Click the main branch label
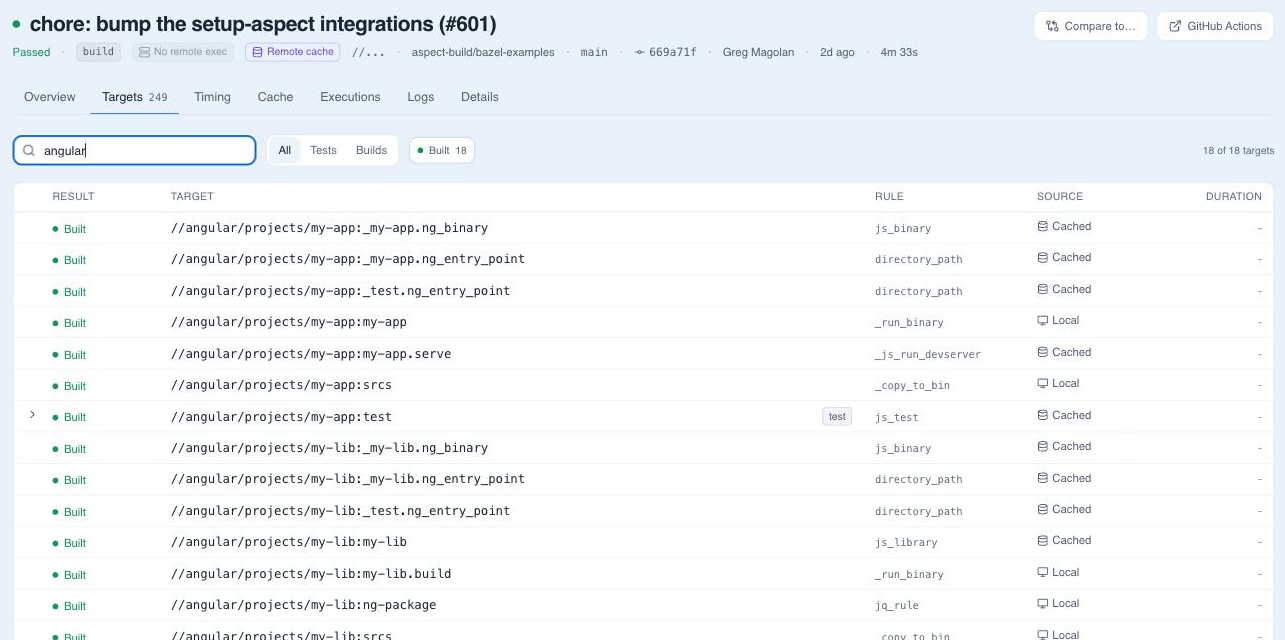This screenshot has height=640, width=1285. [594, 52]
